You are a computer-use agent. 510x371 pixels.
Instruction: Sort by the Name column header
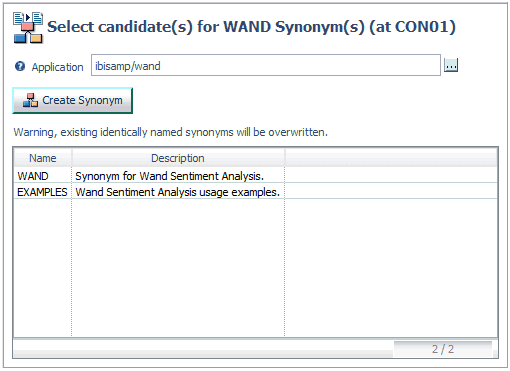[43, 158]
